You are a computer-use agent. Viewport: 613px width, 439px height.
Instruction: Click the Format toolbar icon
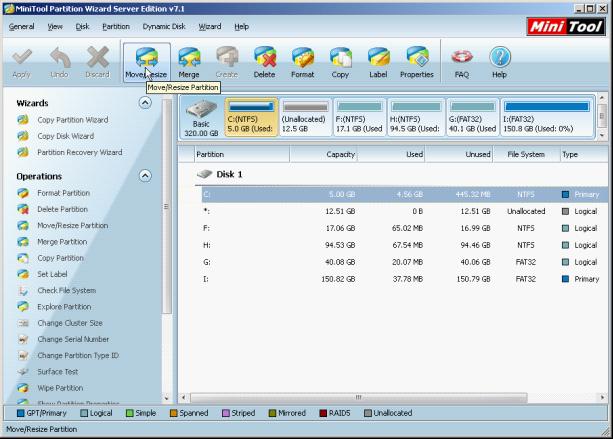[303, 63]
